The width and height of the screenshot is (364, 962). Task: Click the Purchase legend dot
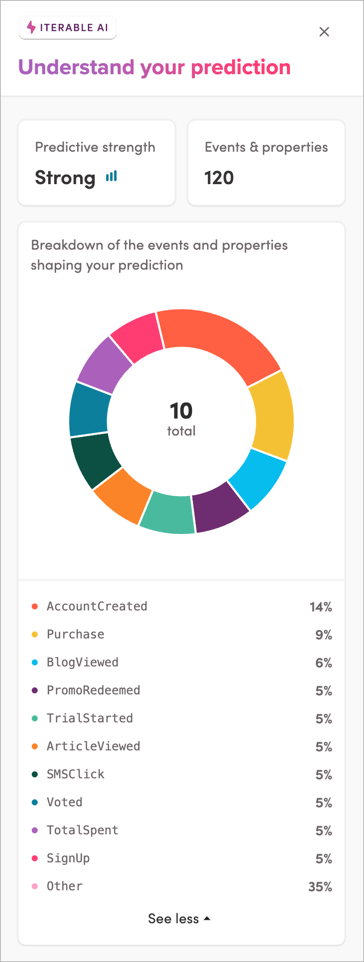click(34, 634)
